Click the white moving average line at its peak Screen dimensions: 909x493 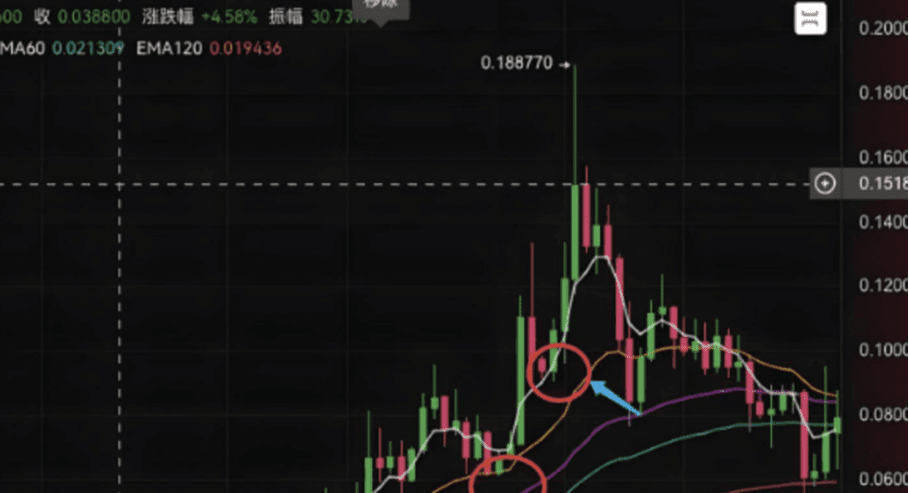(x=602, y=257)
